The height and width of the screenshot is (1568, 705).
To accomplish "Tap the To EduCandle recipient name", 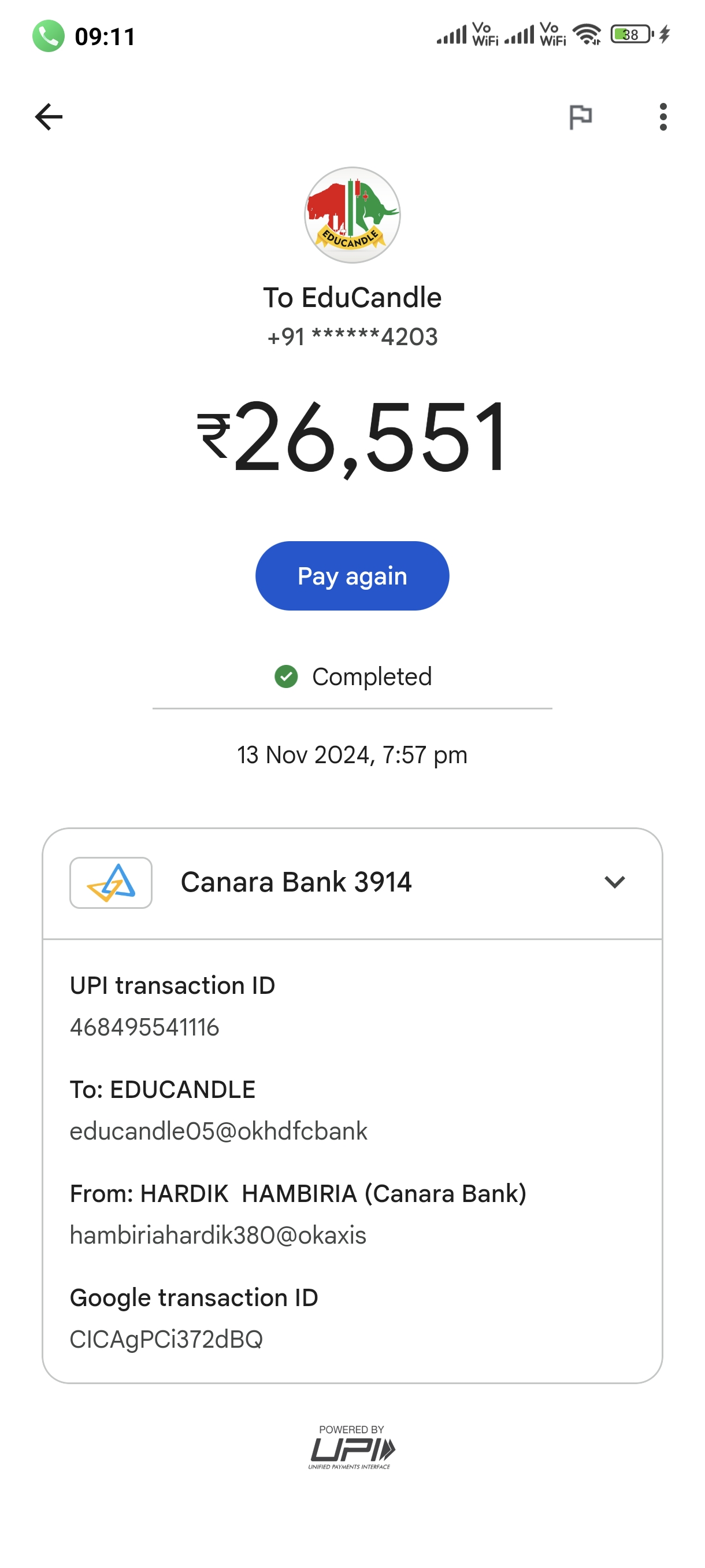I will tap(352, 298).
